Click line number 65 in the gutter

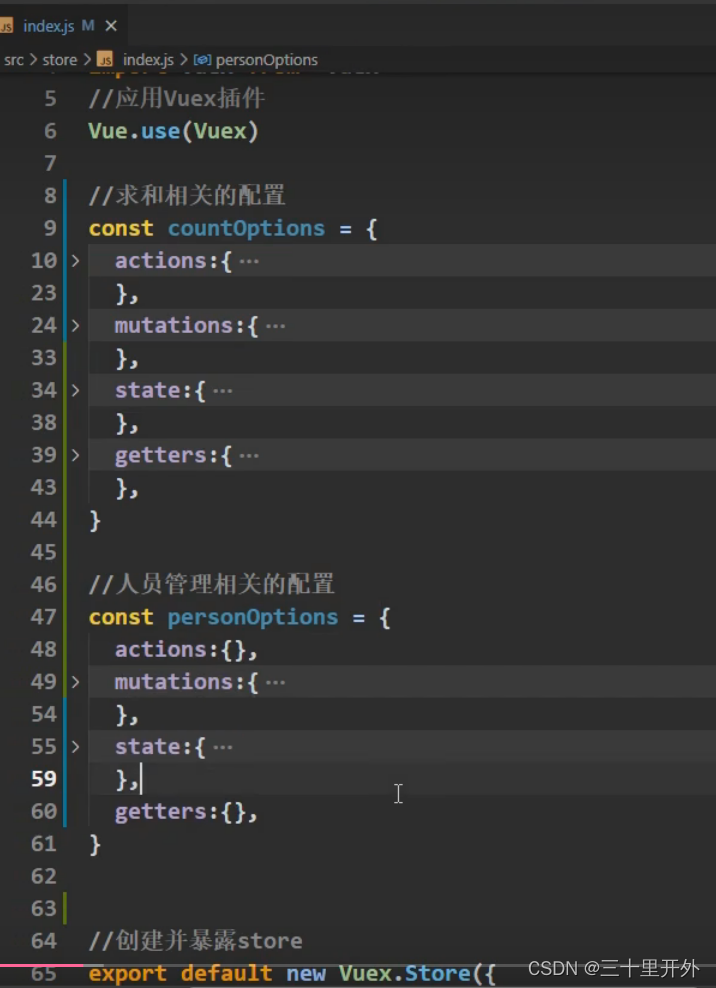tap(43, 974)
